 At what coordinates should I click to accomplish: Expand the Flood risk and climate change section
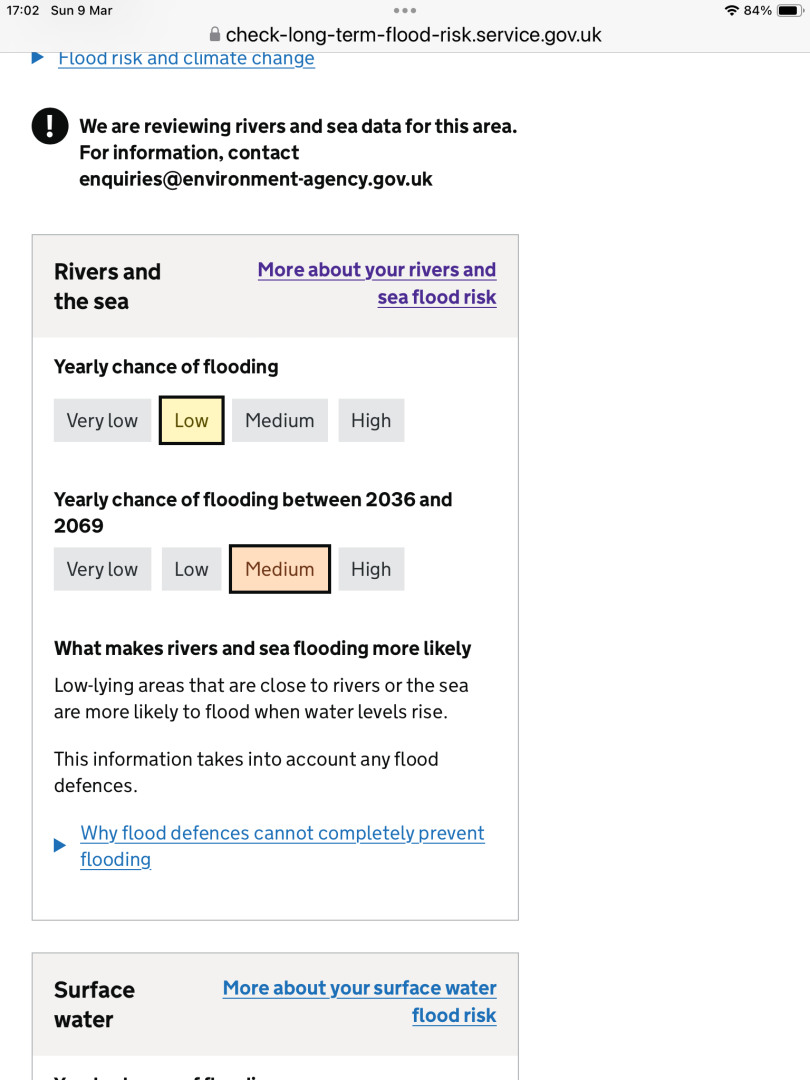pos(187,58)
